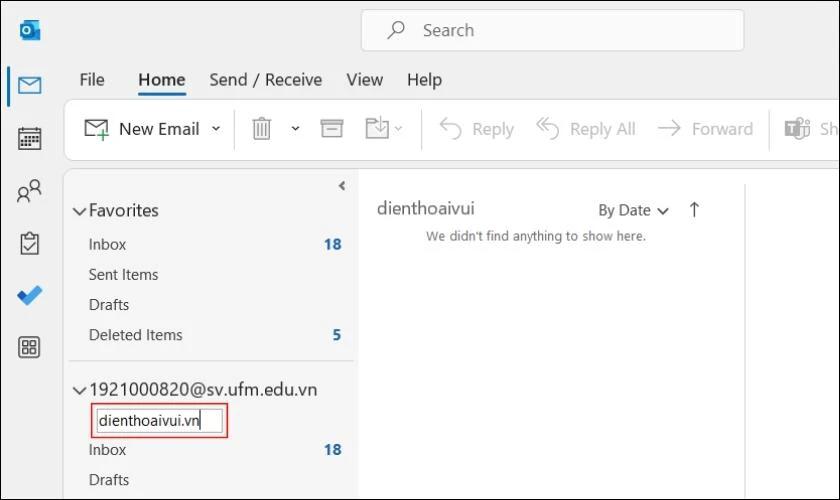Minimize the folder pane with arrow
The height and width of the screenshot is (500, 840).
[x=342, y=186]
